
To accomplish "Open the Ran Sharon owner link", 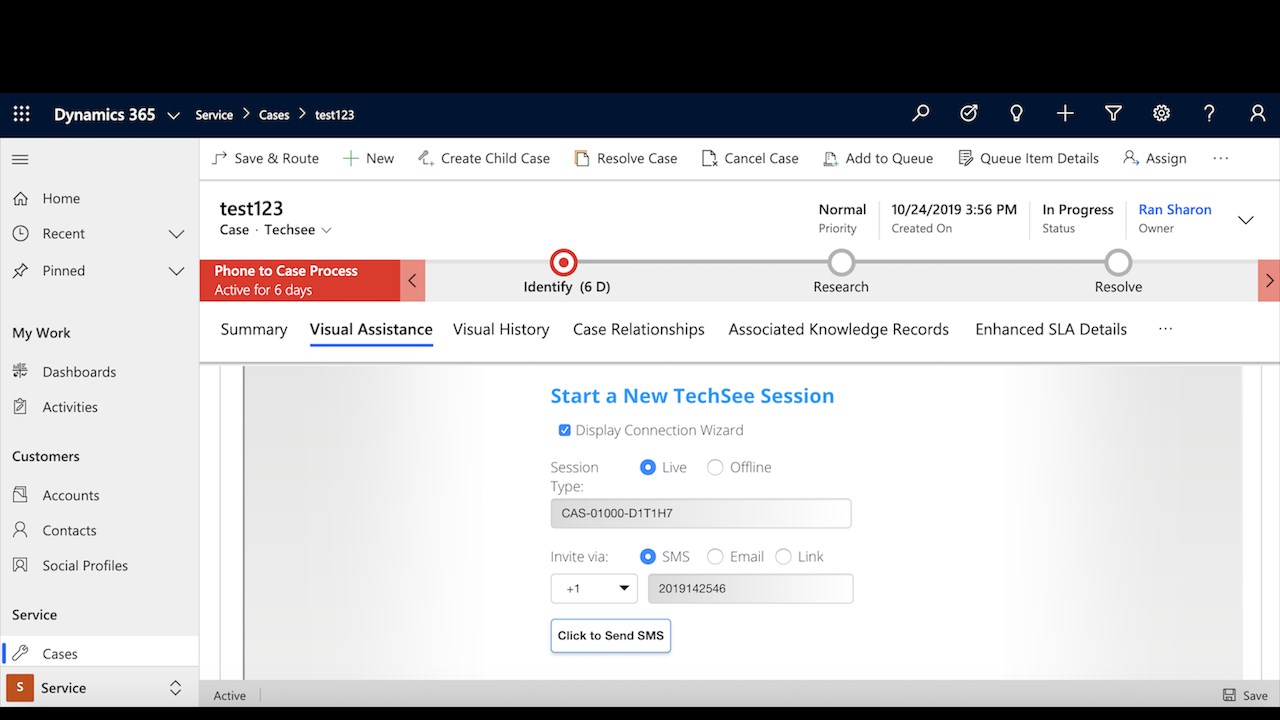I will click(1175, 210).
